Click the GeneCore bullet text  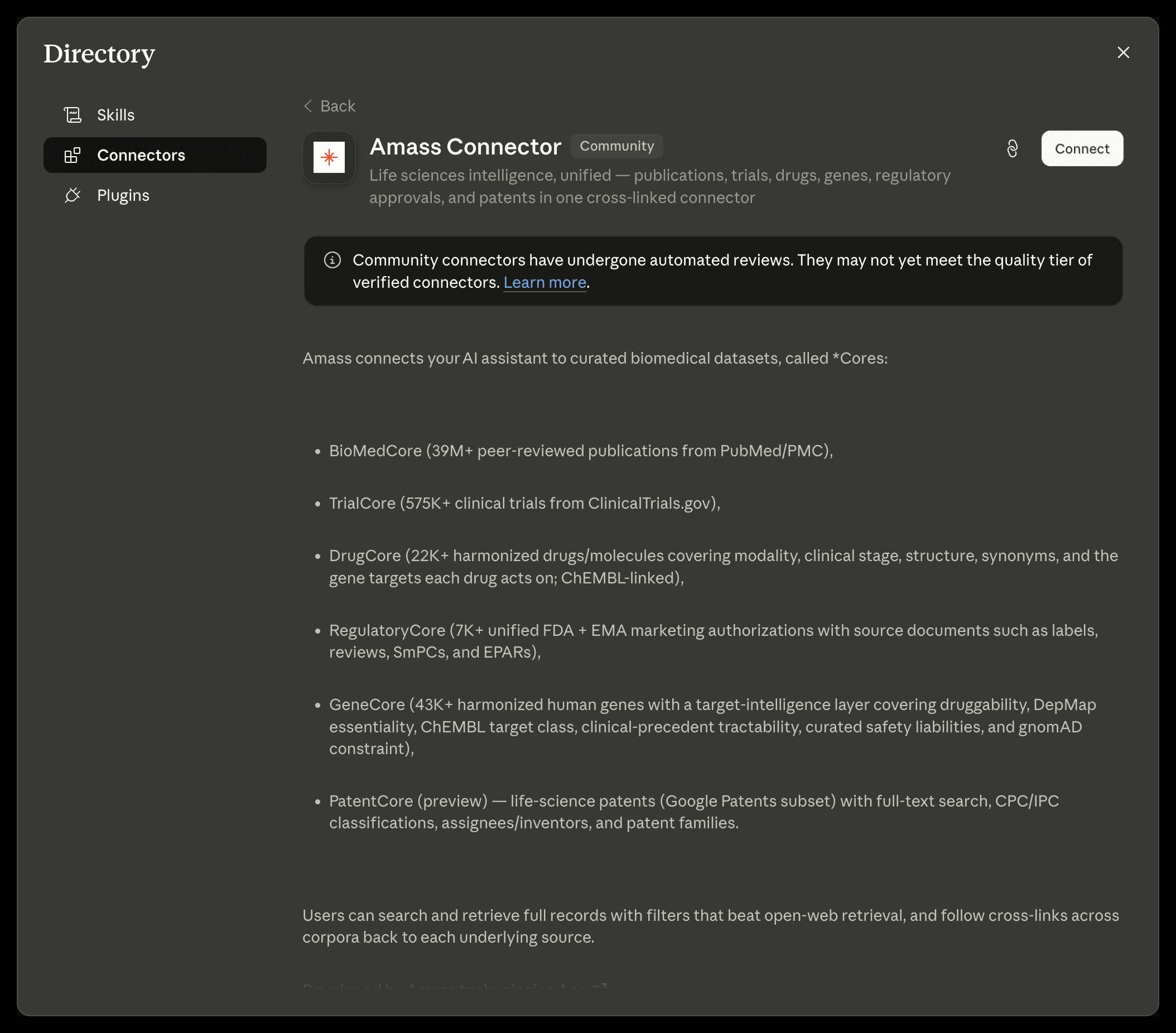pyautogui.click(x=712, y=726)
